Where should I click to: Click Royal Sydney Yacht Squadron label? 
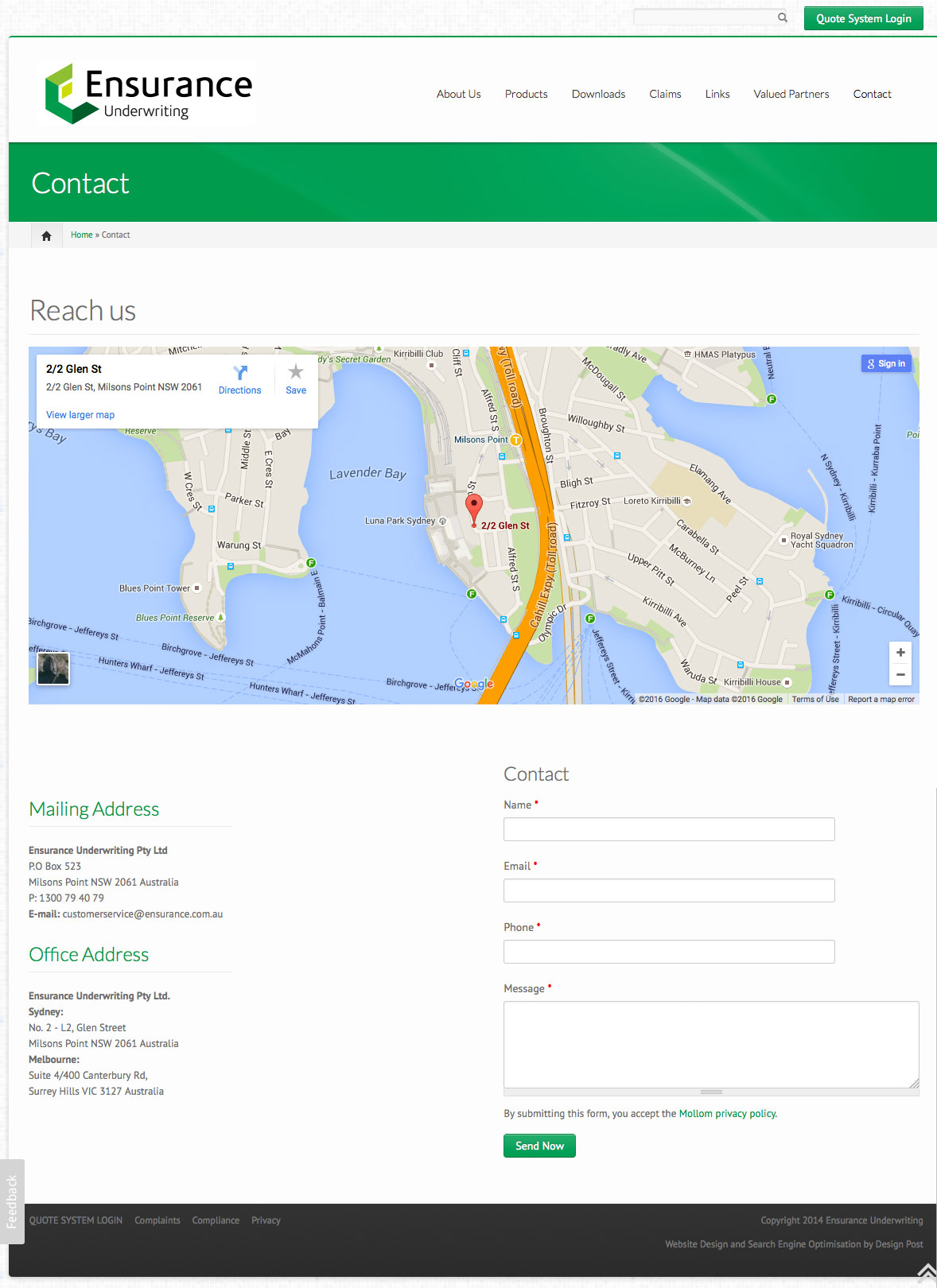point(822,541)
